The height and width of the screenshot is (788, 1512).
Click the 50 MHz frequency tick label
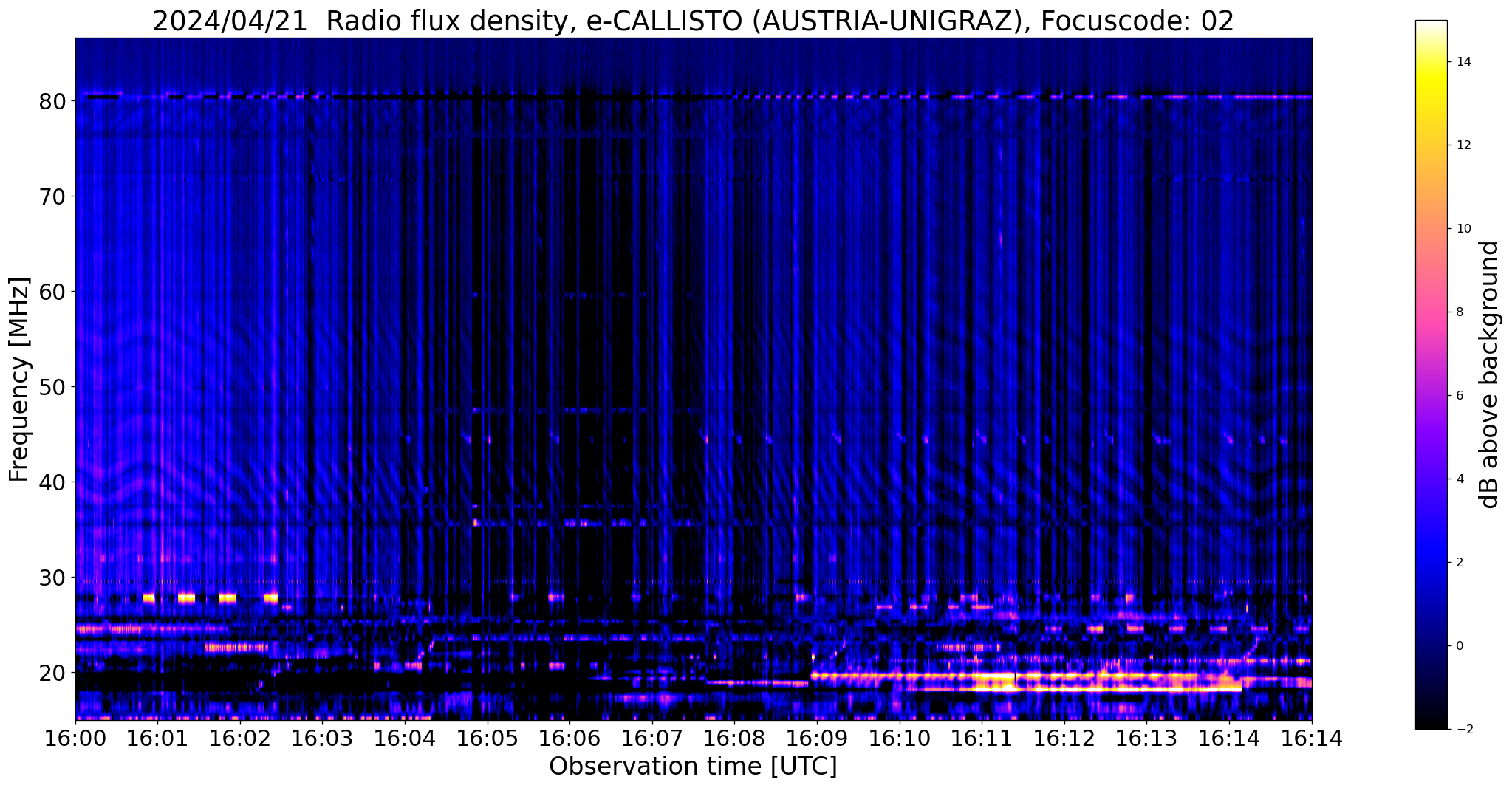(52, 387)
